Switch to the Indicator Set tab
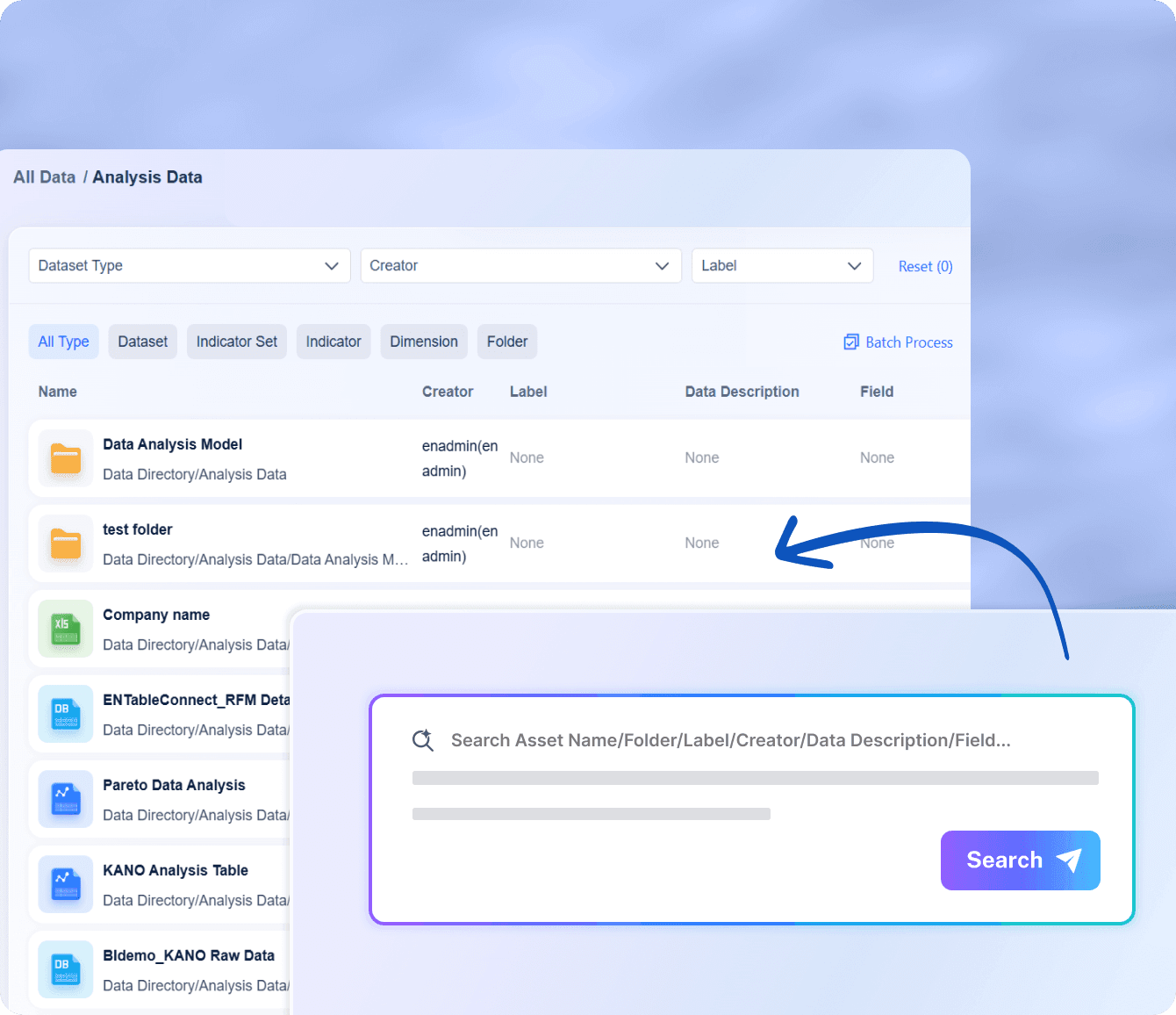1176x1015 pixels. 236,342
